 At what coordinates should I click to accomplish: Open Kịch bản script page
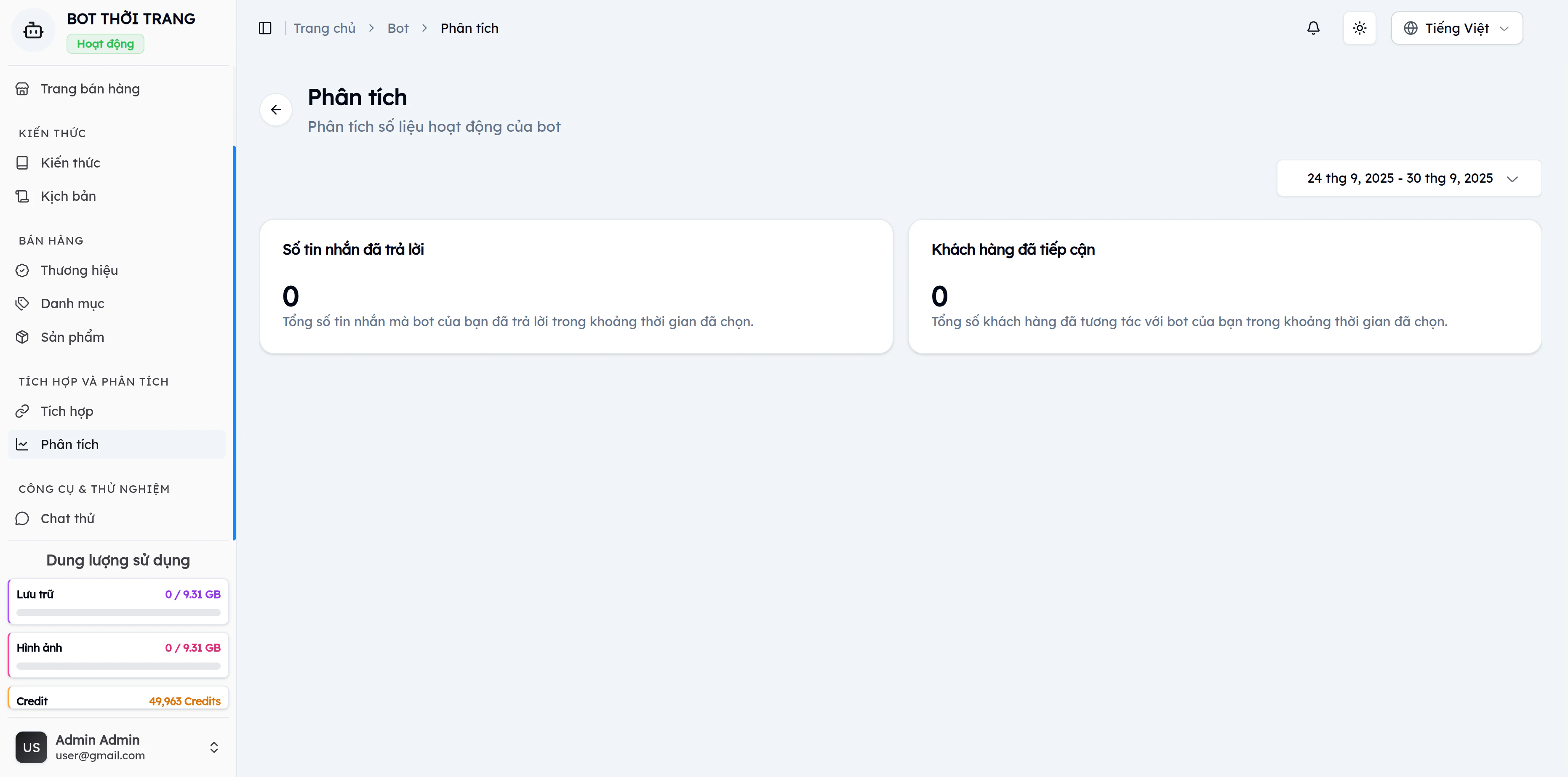pyautogui.click(x=68, y=196)
